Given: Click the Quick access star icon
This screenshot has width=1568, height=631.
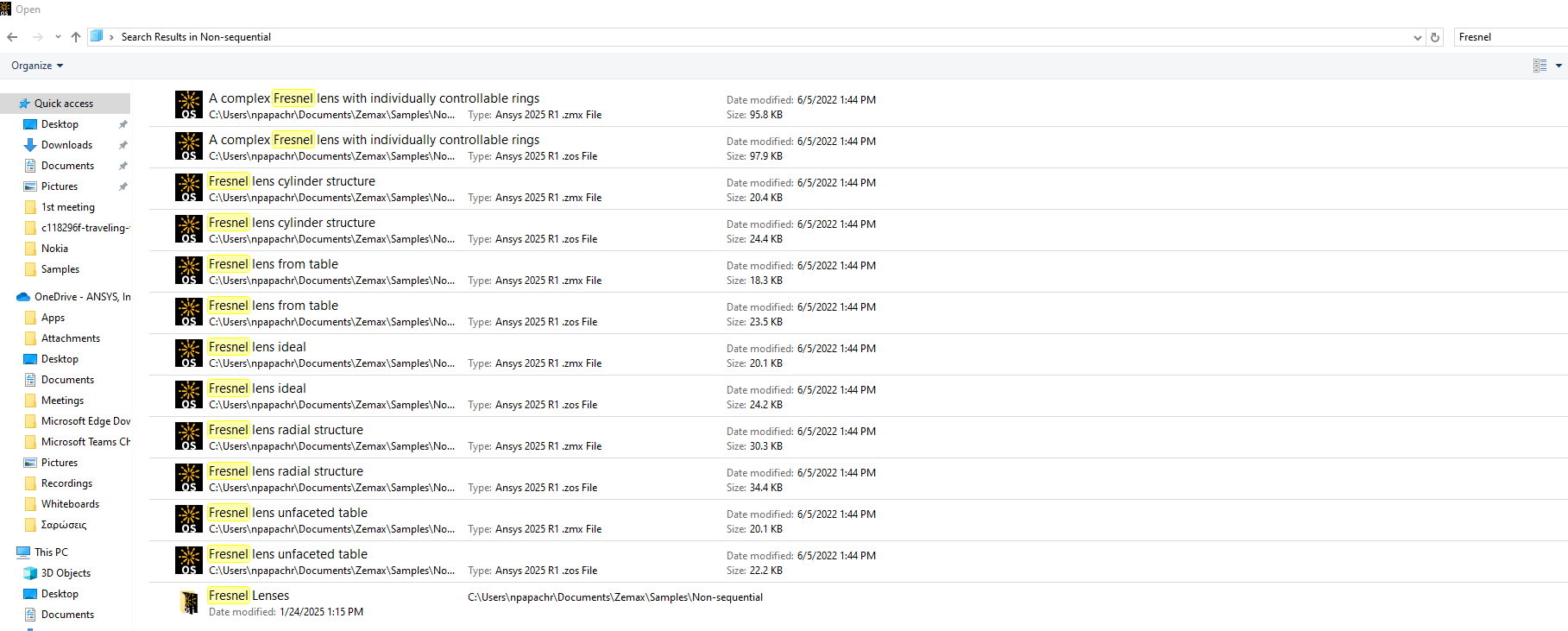Looking at the screenshot, I should pos(24,104).
